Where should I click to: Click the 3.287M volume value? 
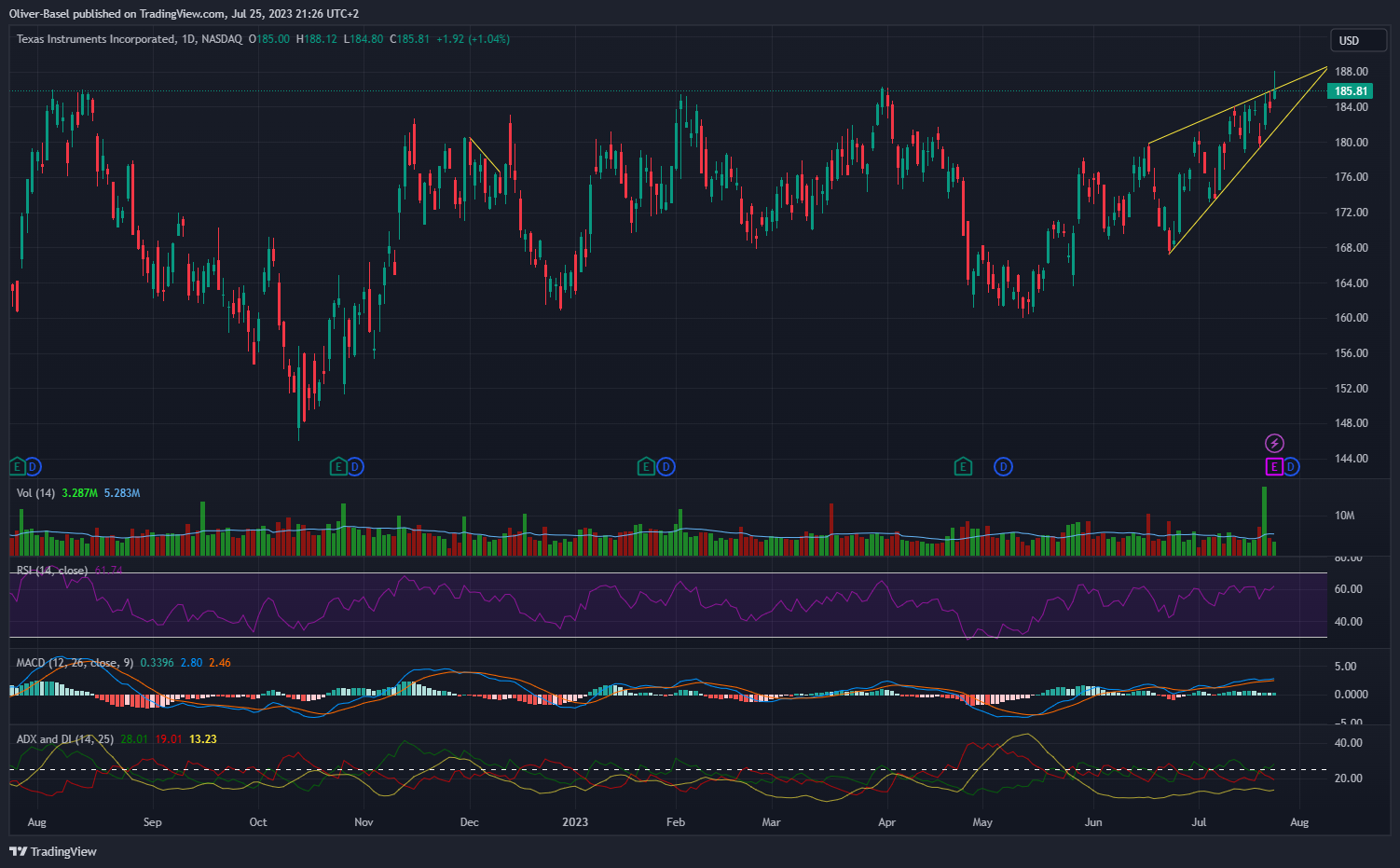(x=79, y=492)
